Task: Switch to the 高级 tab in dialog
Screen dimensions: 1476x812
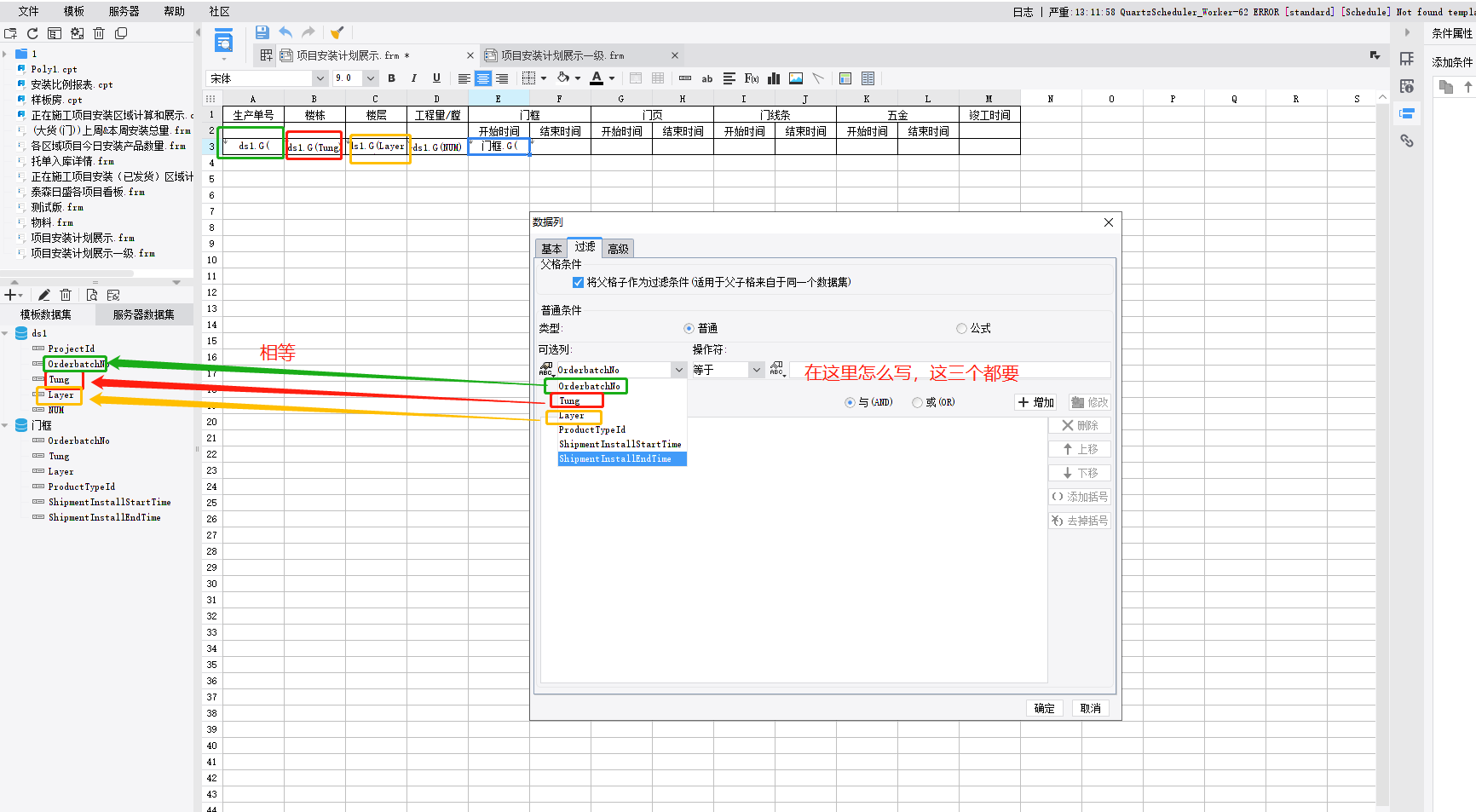Action: click(x=618, y=249)
